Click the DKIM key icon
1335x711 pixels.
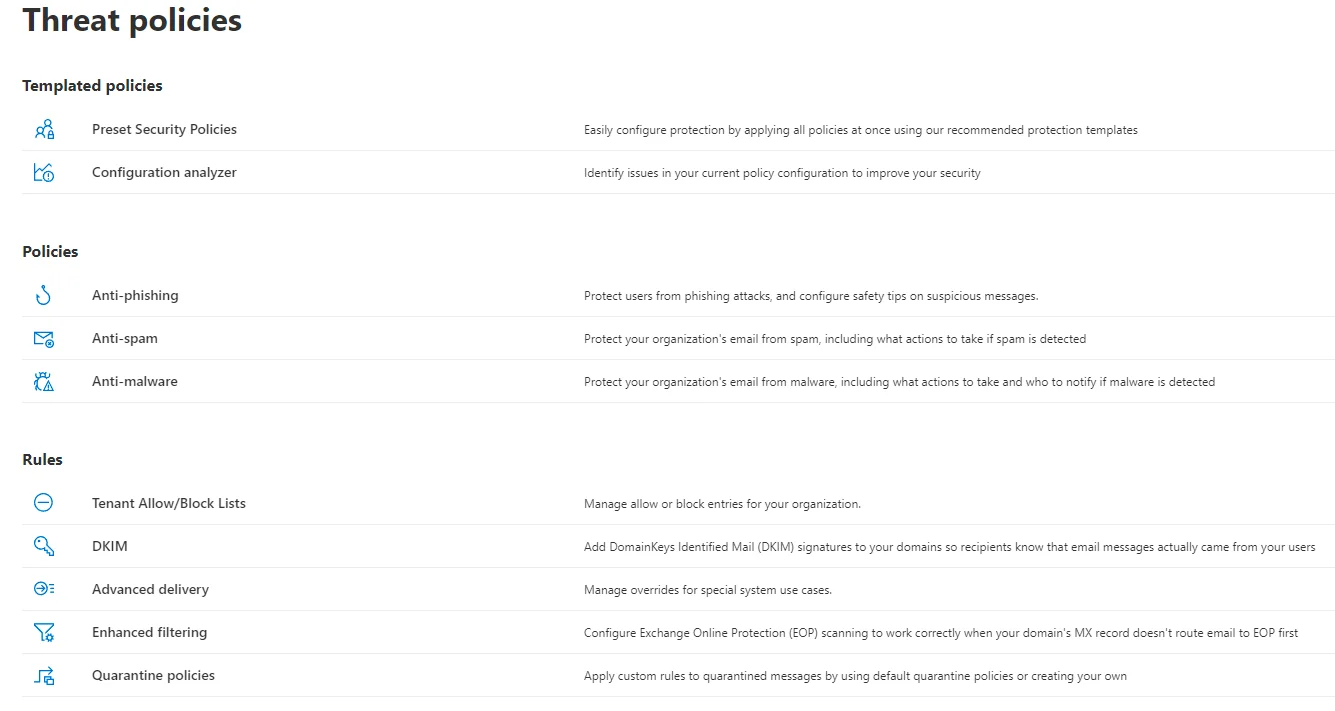click(44, 547)
